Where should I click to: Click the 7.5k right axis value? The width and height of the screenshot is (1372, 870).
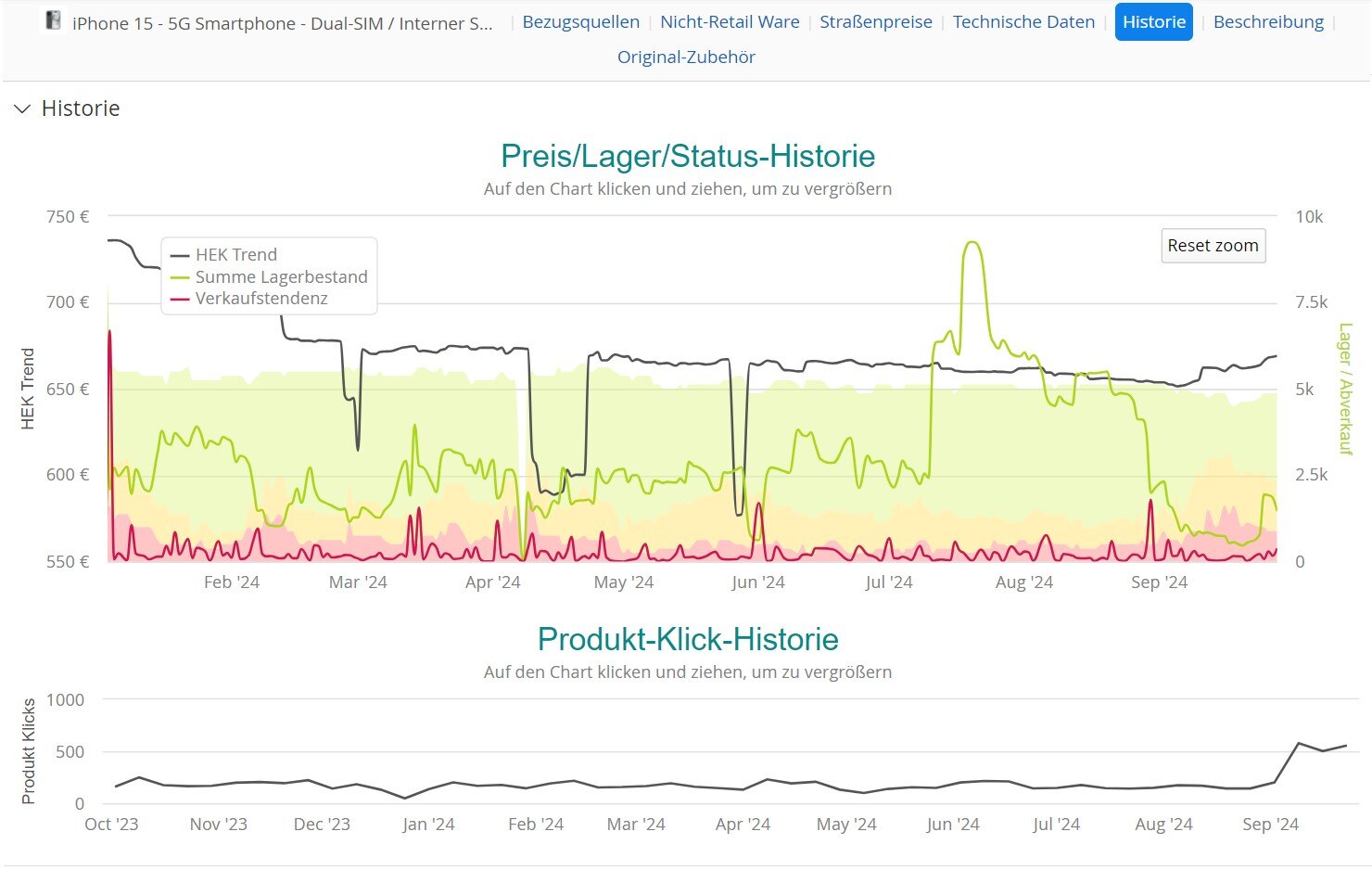[x=1311, y=302]
